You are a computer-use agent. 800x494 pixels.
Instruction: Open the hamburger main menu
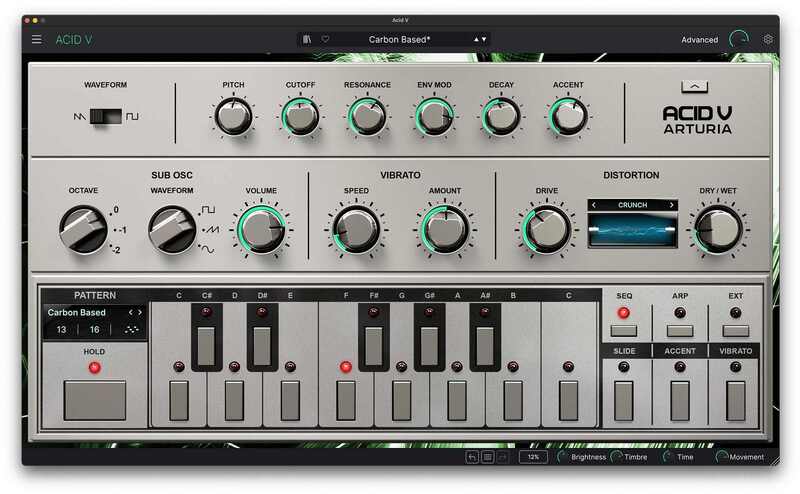37,39
